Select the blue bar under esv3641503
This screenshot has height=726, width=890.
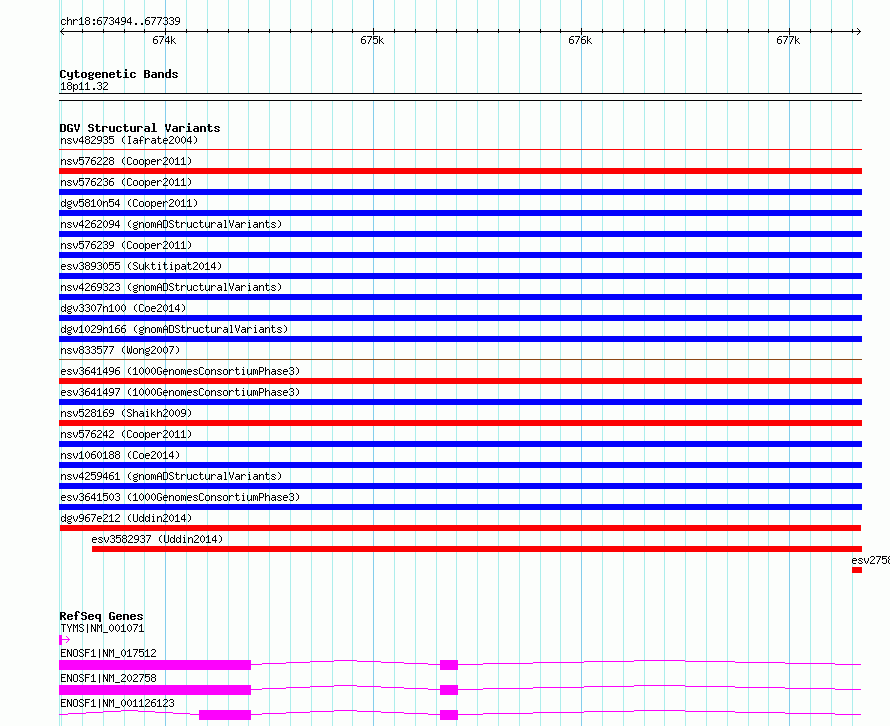tap(460, 507)
